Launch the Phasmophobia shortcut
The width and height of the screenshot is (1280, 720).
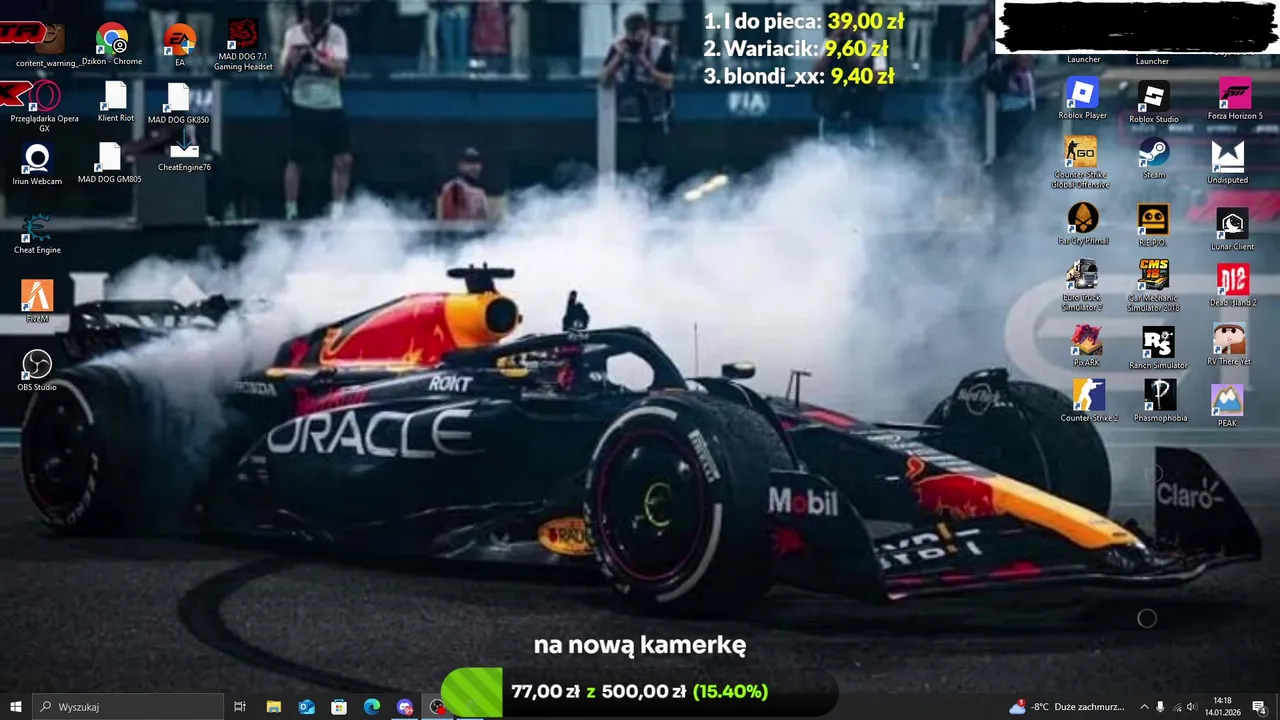pyautogui.click(x=1160, y=400)
